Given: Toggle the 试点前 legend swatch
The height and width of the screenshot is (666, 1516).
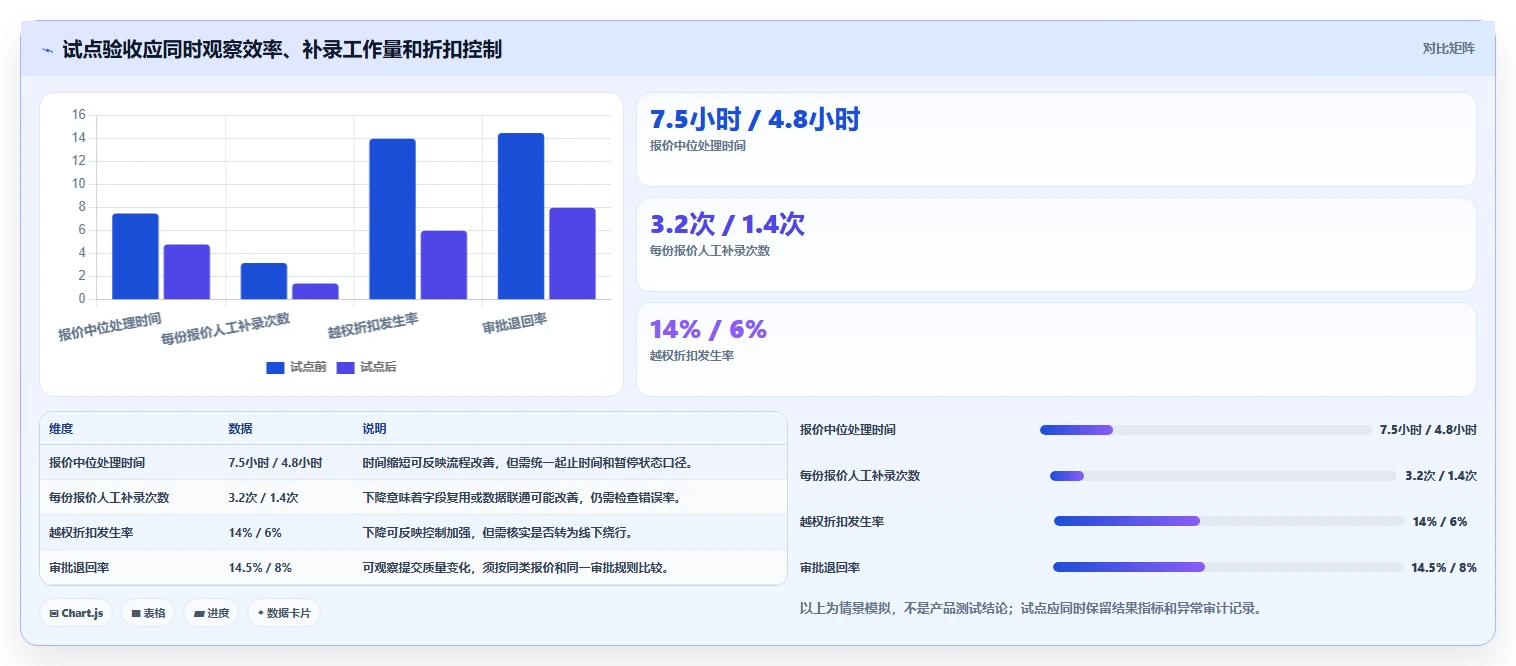Looking at the screenshot, I should click(275, 367).
